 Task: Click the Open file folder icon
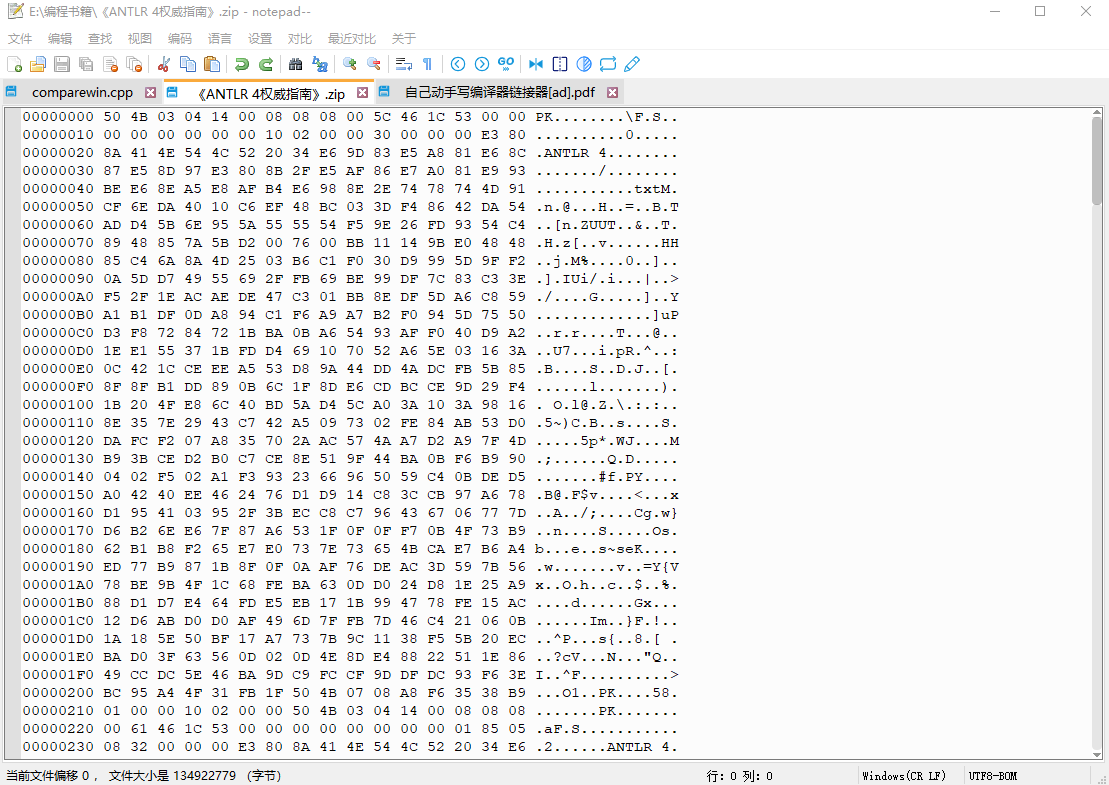pos(38,64)
